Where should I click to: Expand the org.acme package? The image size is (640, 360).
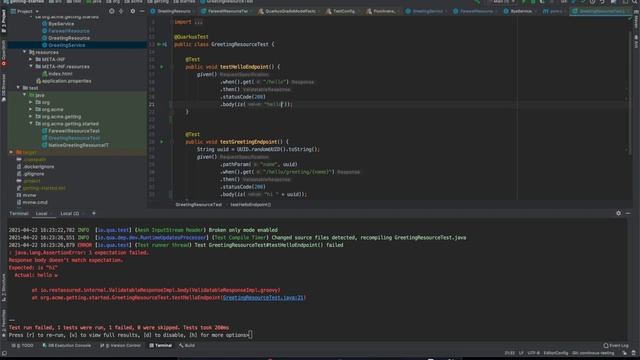pos(31,109)
